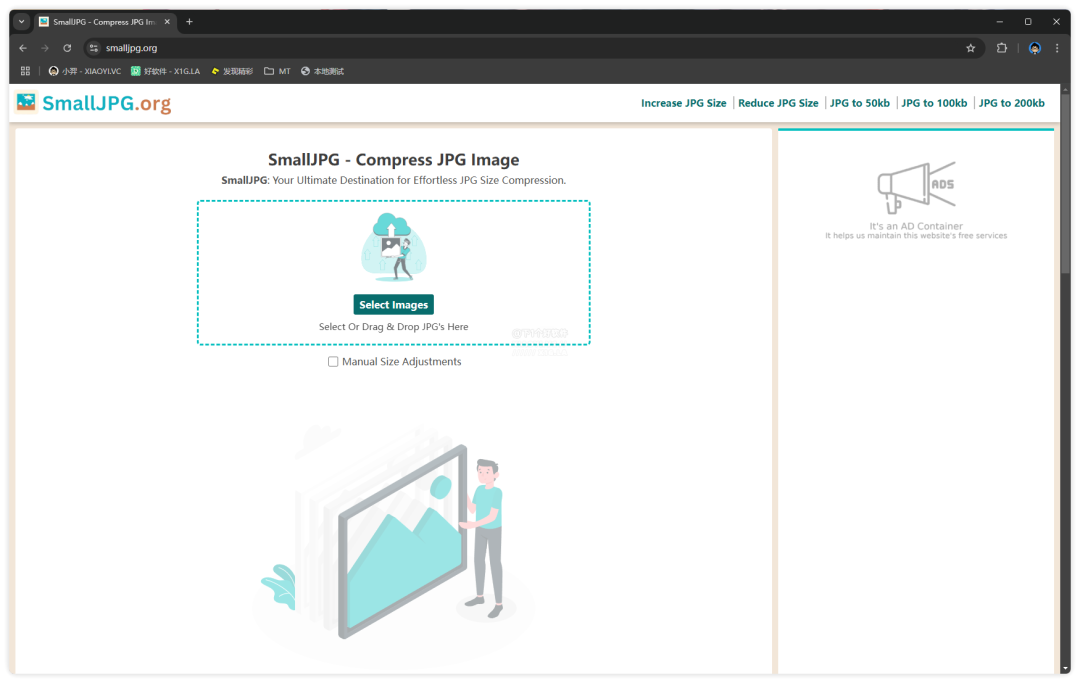This screenshot has width=1080, height=683.
Task: Click the page vertical scrollbar thumb
Action: (1066, 182)
